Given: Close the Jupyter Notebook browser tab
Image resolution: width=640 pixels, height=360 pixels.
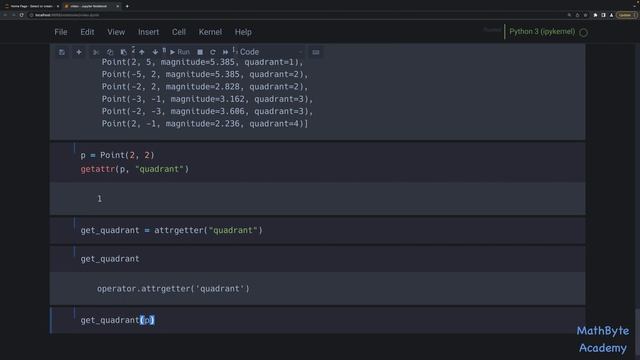Looking at the screenshot, I should click(118, 6).
